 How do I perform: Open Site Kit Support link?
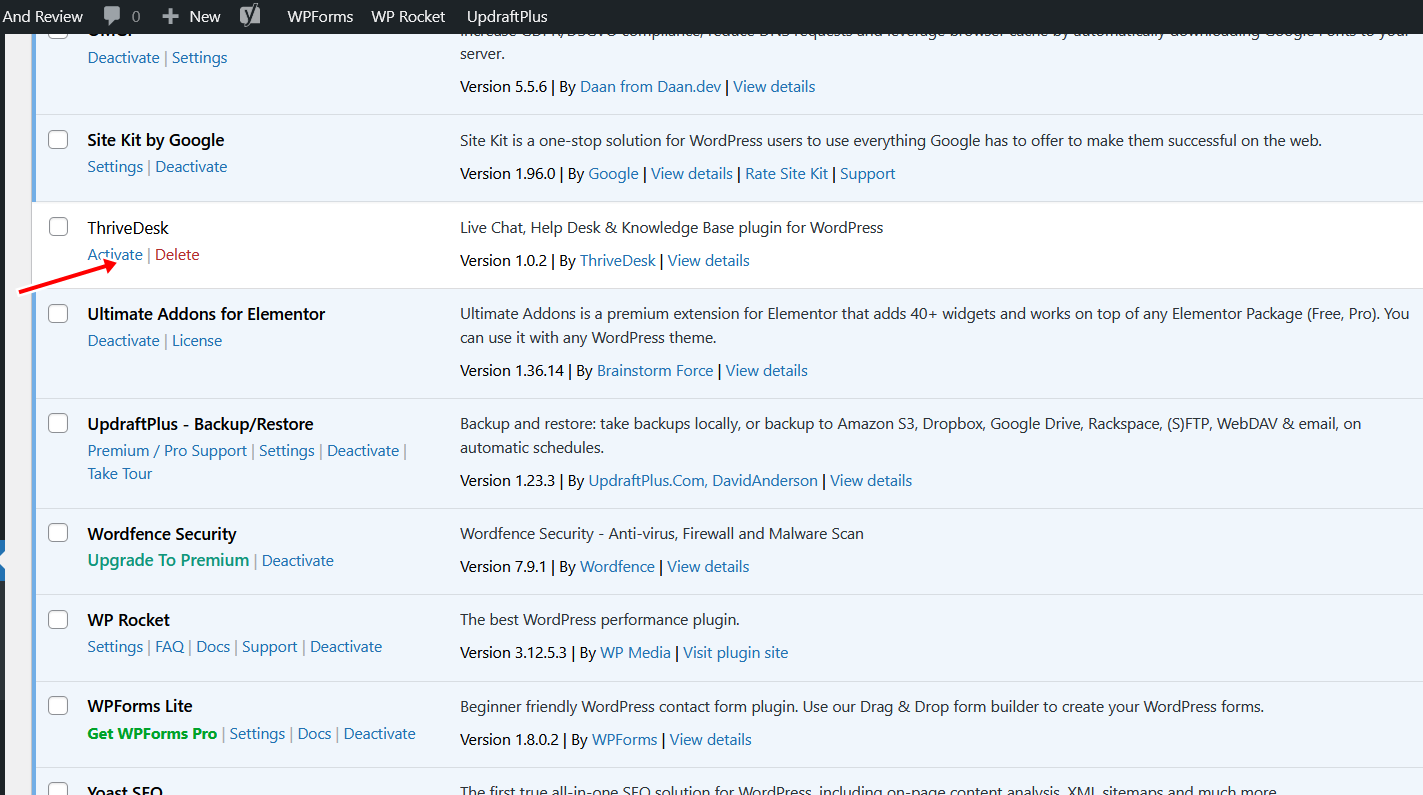coord(867,174)
